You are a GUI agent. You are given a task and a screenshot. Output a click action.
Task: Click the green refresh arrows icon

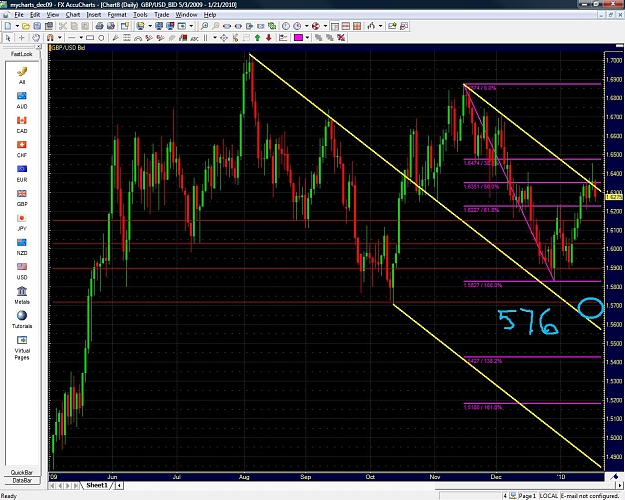[272, 26]
